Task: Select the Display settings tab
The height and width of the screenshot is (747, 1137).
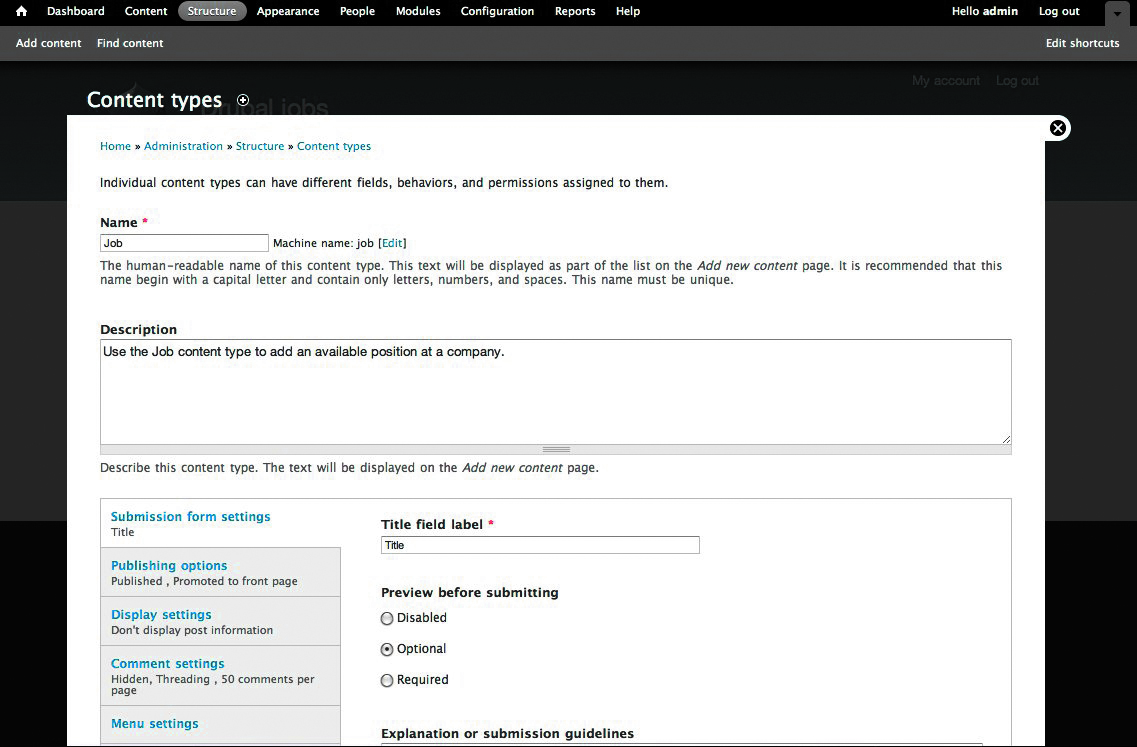Action: point(220,622)
